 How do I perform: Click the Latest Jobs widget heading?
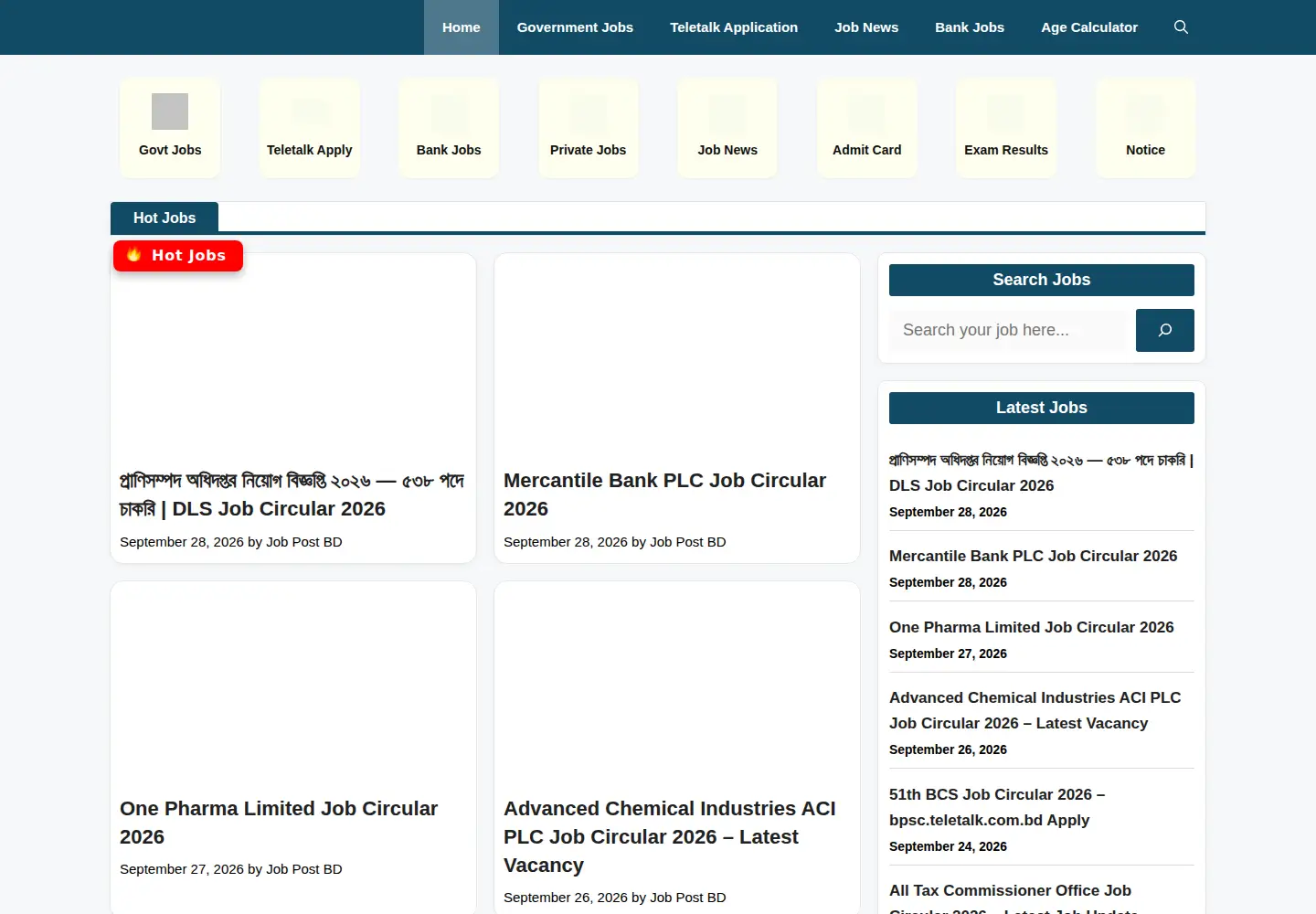(x=1042, y=408)
